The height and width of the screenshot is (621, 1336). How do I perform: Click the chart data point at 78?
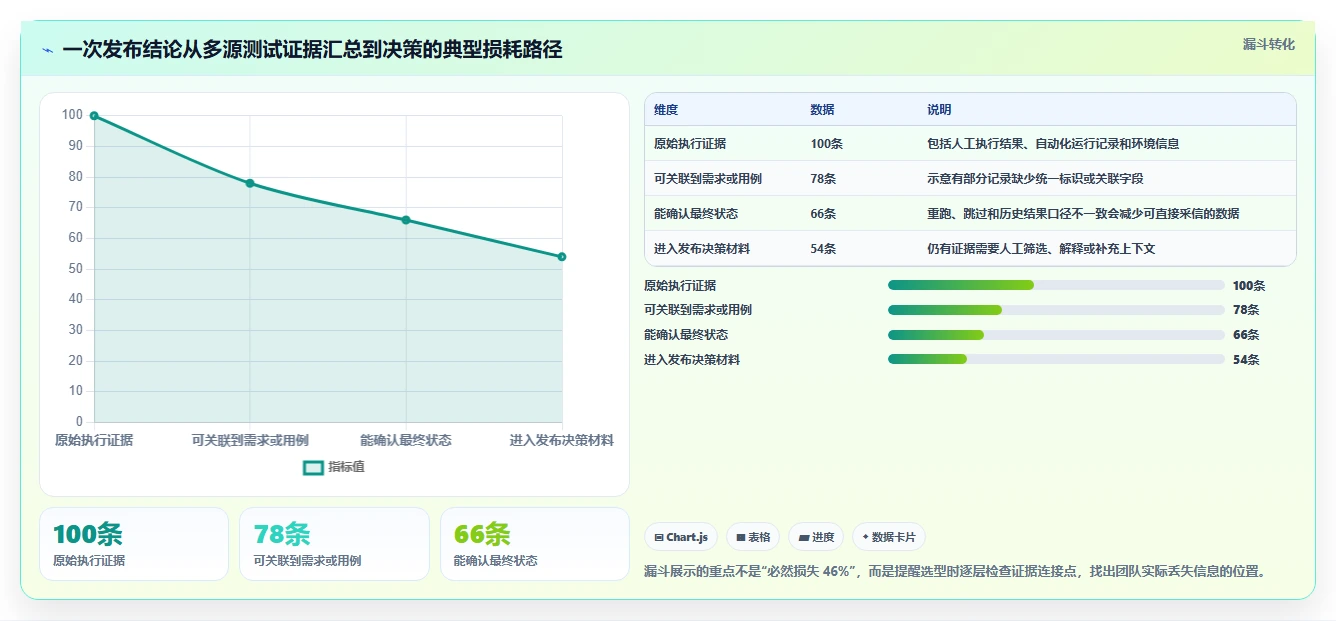pyautogui.click(x=250, y=183)
